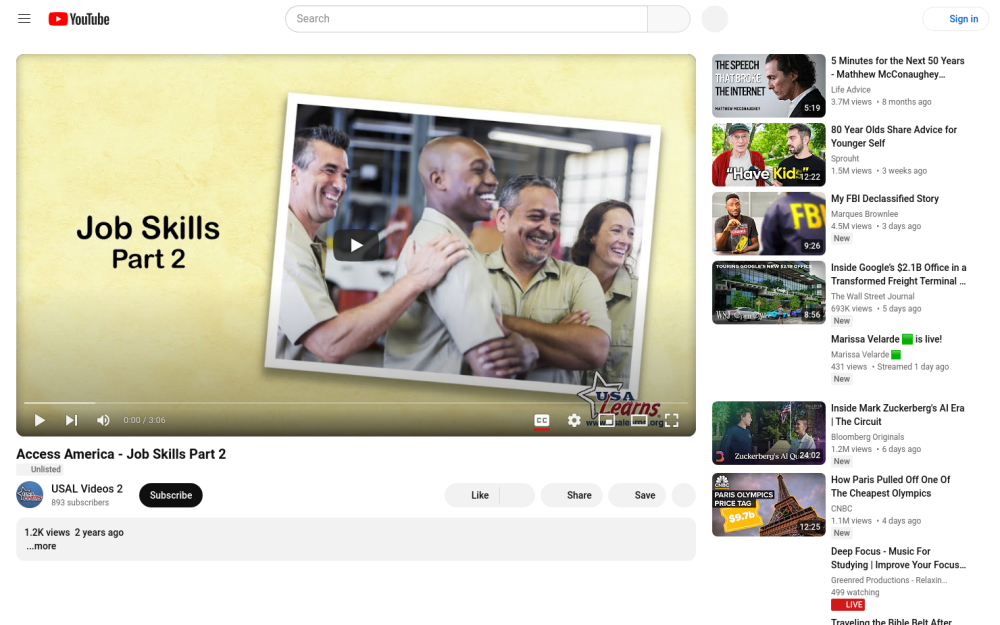Open USAL Videos 2 channel avatar
The height and width of the screenshot is (625, 1000).
(29, 495)
